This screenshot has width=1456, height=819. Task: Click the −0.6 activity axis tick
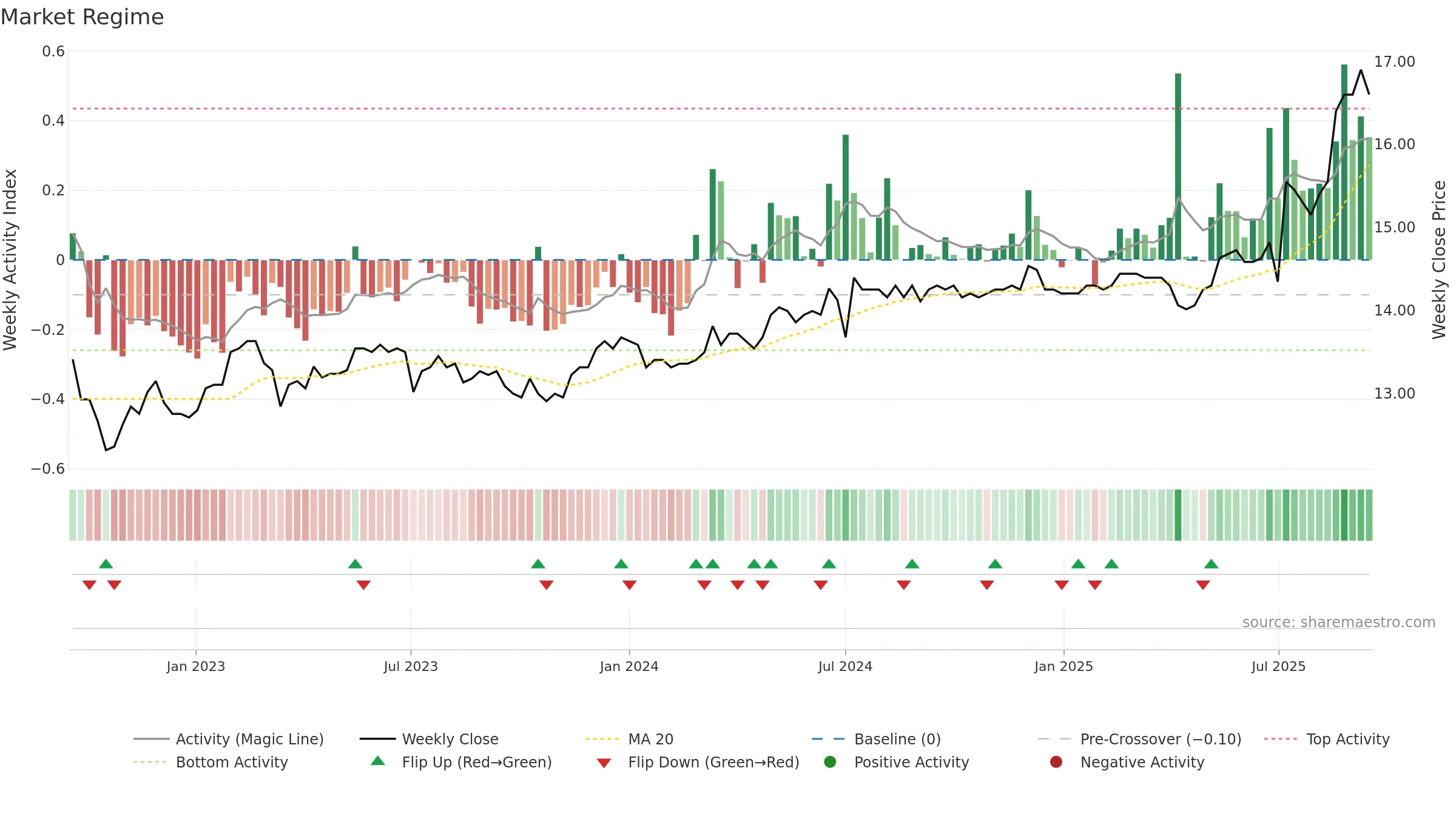(x=48, y=469)
